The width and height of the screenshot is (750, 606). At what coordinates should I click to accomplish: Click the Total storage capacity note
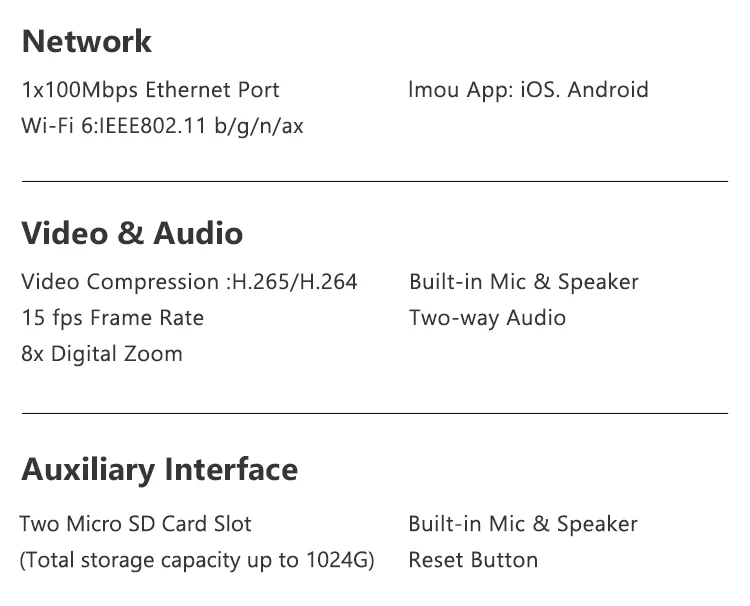coord(160,560)
